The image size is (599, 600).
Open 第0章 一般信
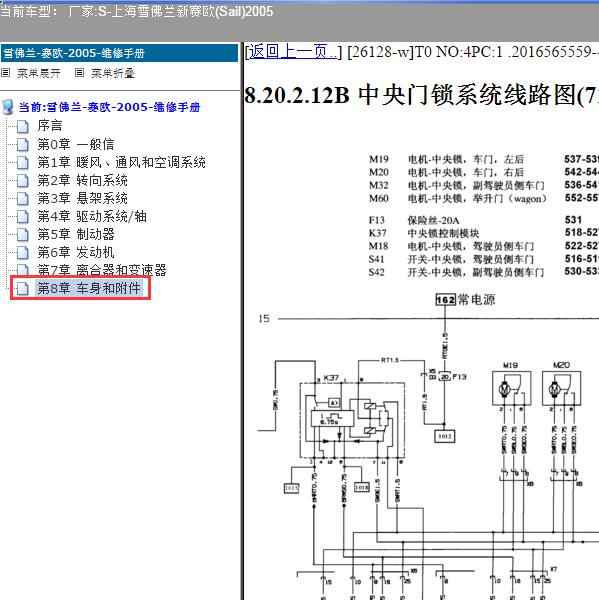[x=76, y=144]
